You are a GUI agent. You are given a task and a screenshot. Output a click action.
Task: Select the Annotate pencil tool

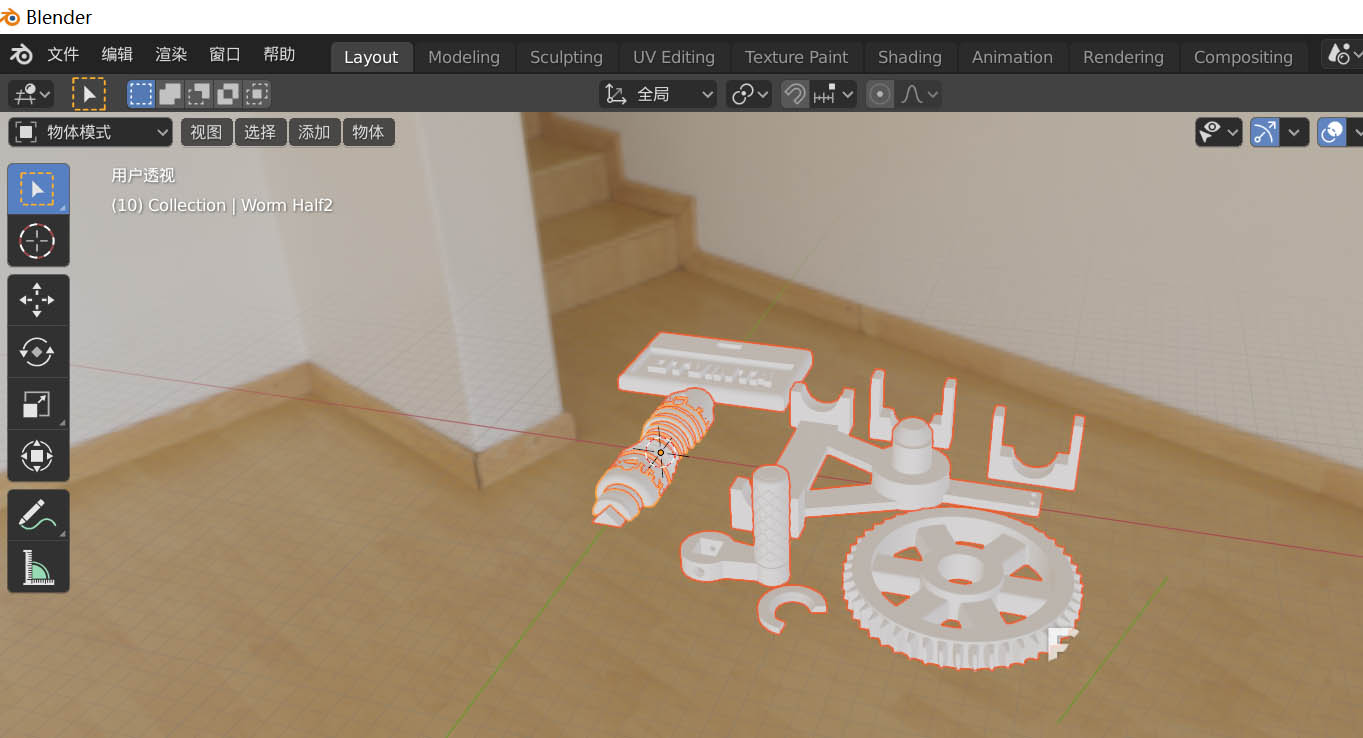[x=38, y=515]
